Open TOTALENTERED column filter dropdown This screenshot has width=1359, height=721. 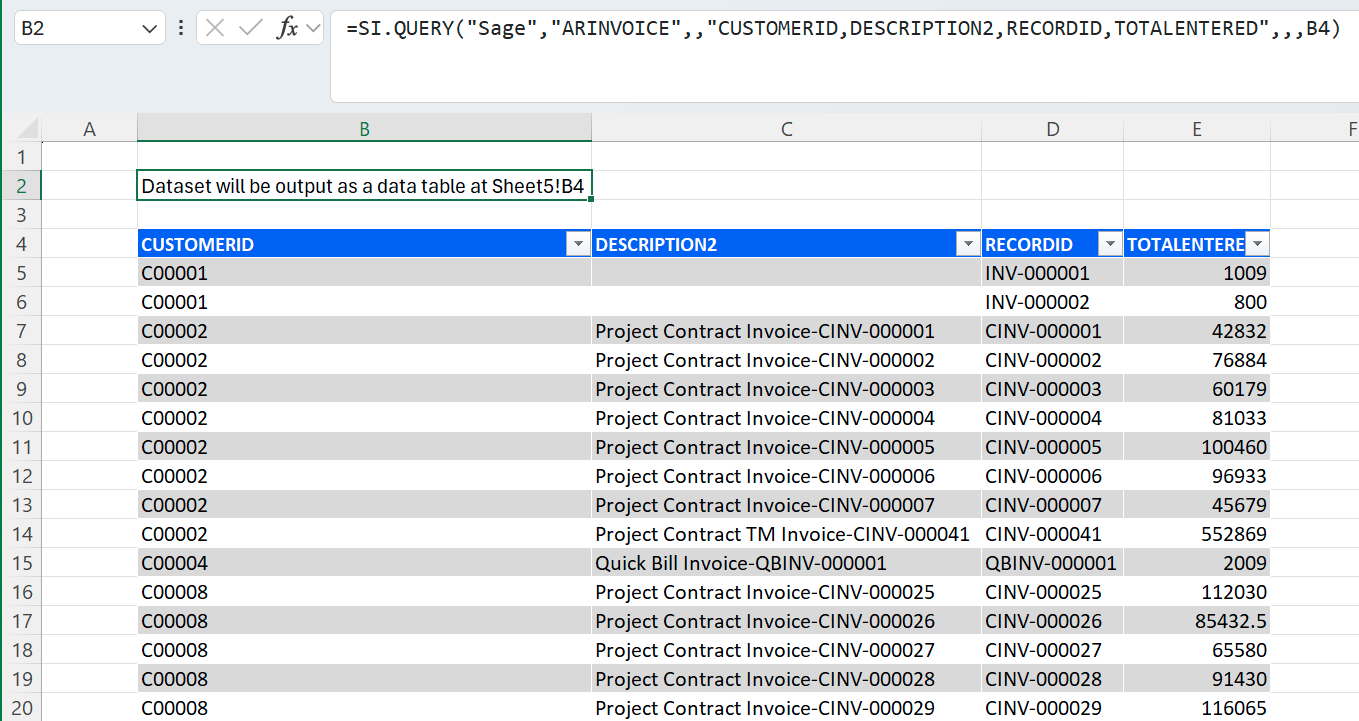coord(1258,245)
